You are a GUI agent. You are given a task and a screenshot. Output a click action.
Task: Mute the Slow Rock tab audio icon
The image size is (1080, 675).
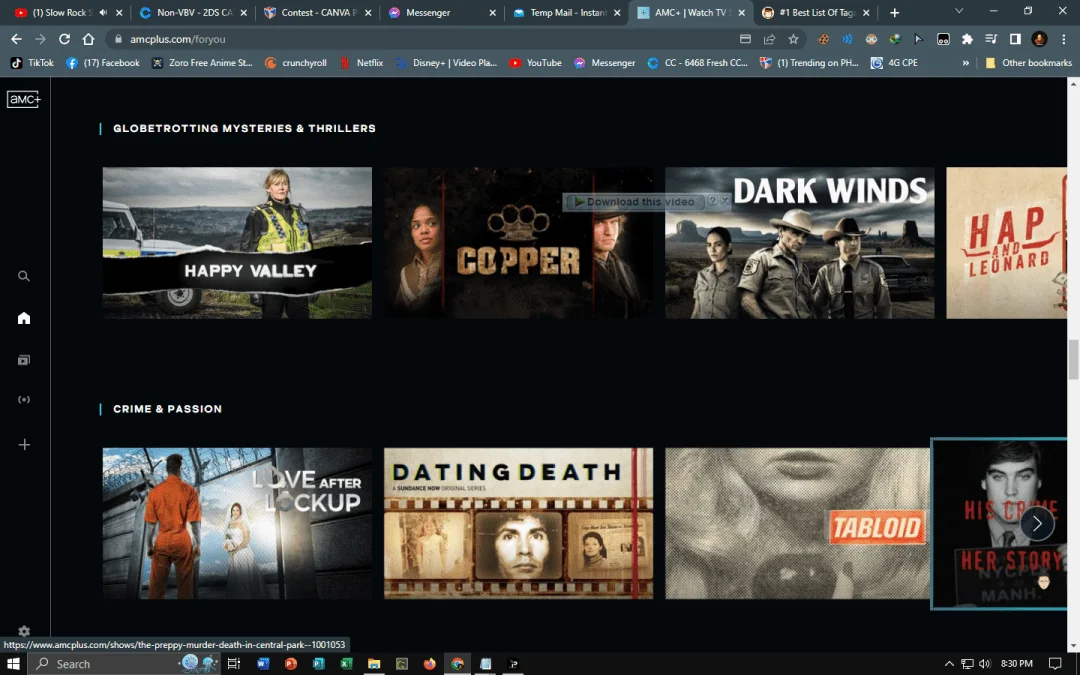coord(103,12)
